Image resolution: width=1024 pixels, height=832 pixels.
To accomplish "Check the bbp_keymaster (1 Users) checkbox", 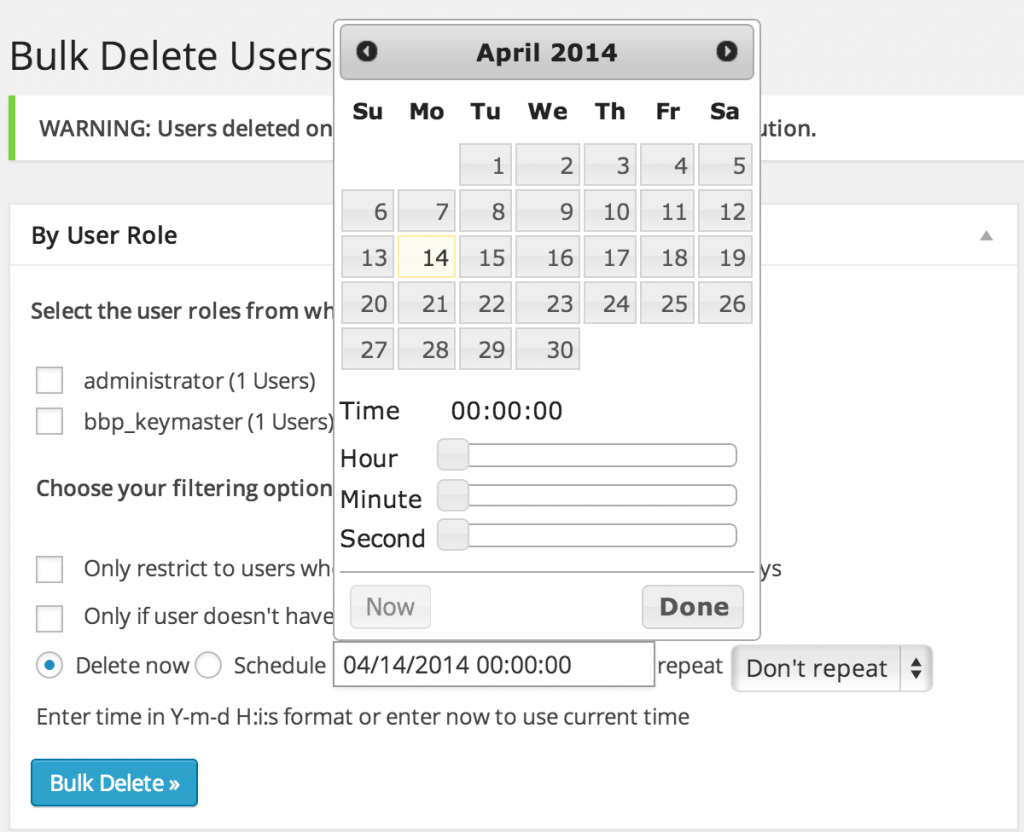I will (49, 421).
